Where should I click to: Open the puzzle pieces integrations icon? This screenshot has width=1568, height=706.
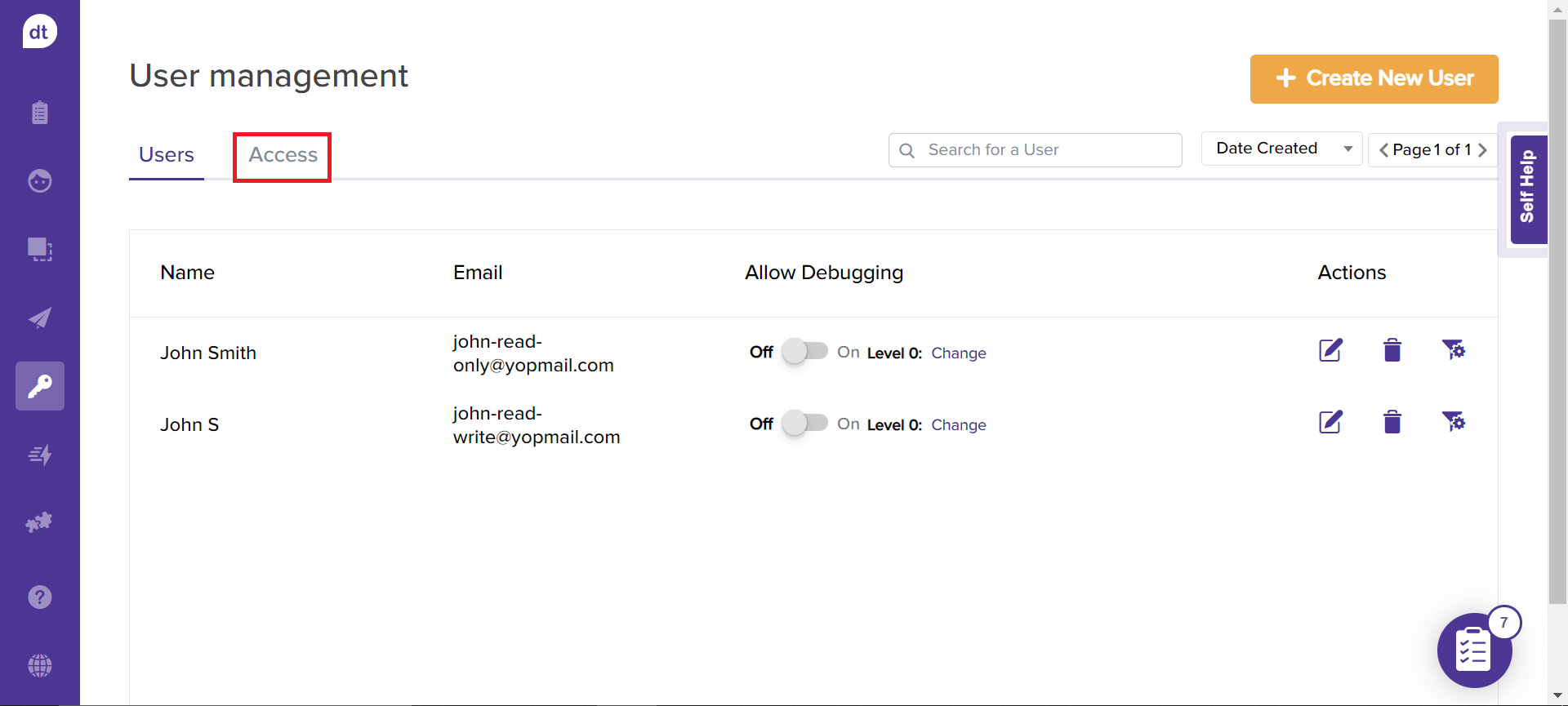[39, 522]
